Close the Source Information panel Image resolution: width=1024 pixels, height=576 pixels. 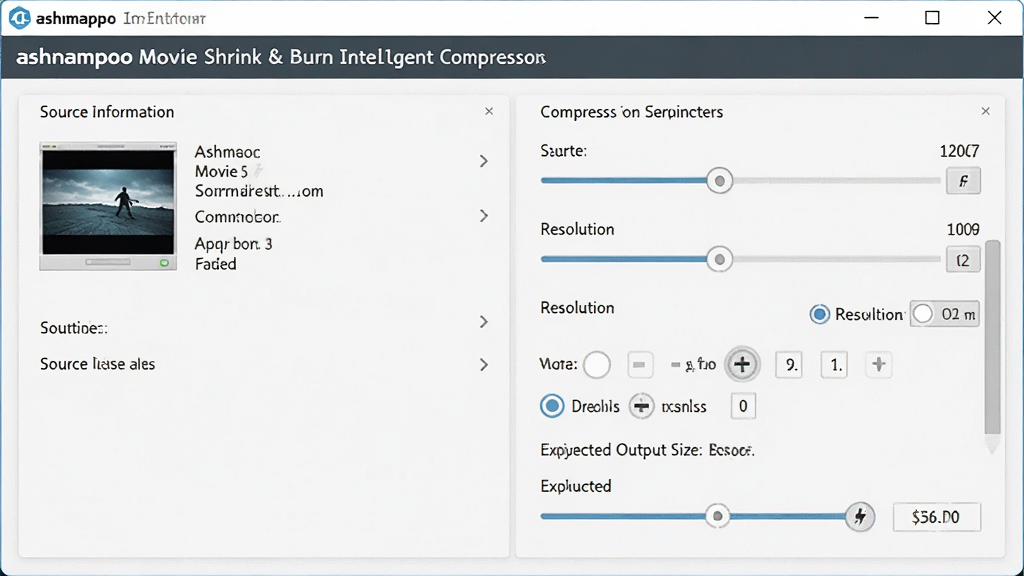pyautogui.click(x=488, y=112)
